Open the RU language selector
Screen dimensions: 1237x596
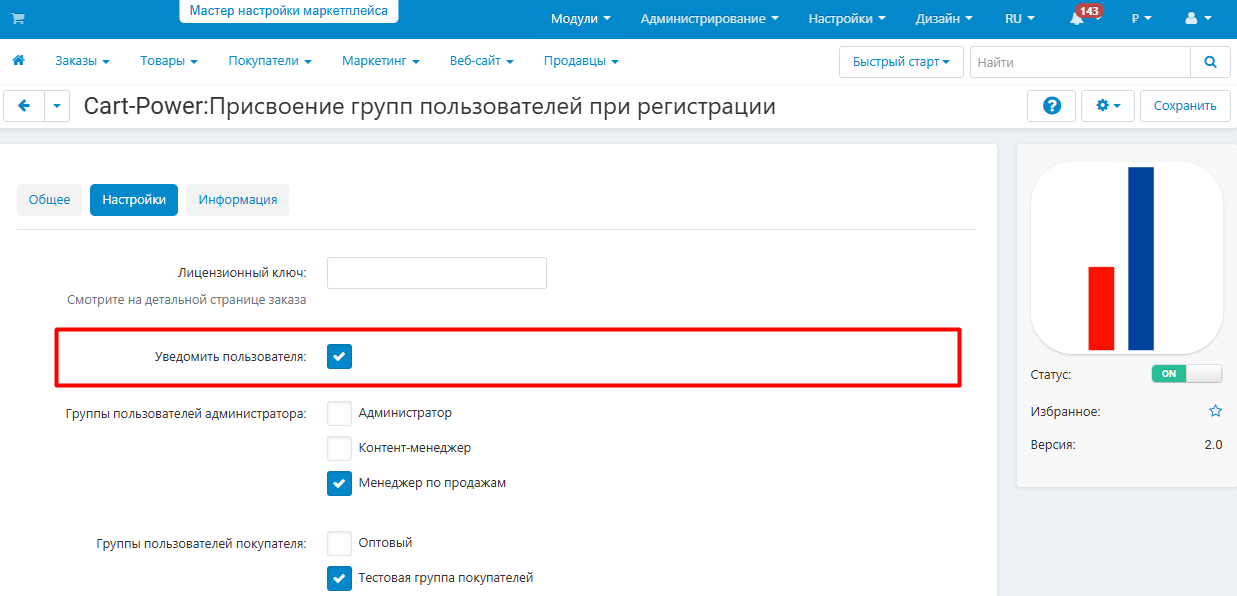[x=1020, y=19]
